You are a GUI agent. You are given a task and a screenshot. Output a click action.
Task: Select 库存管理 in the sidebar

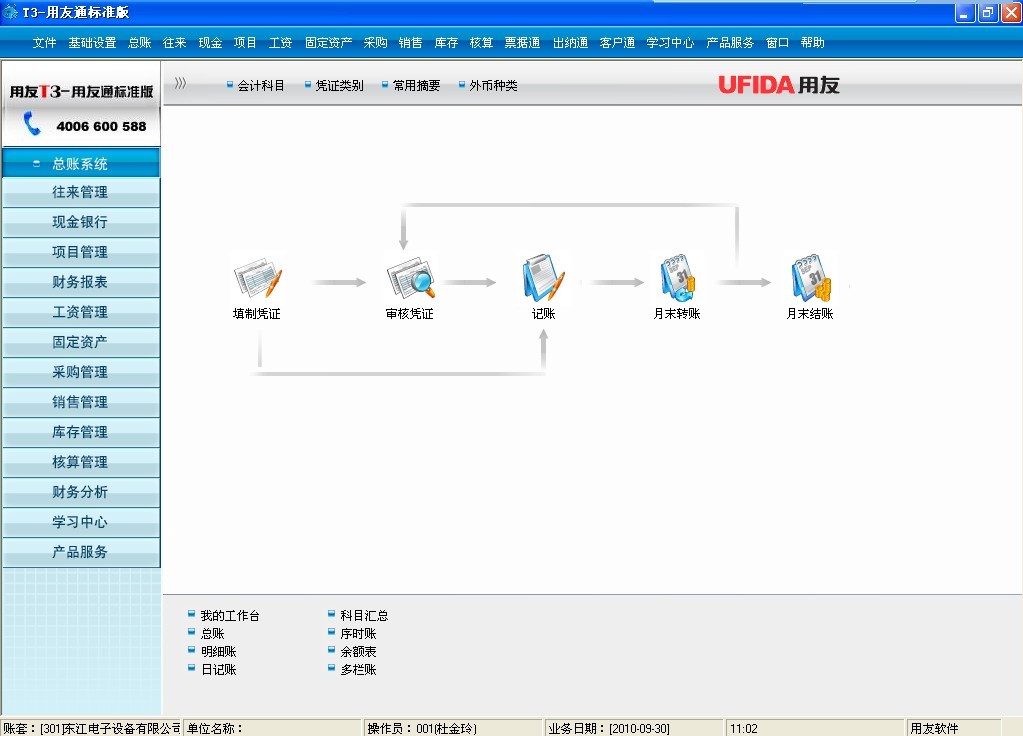(x=81, y=433)
